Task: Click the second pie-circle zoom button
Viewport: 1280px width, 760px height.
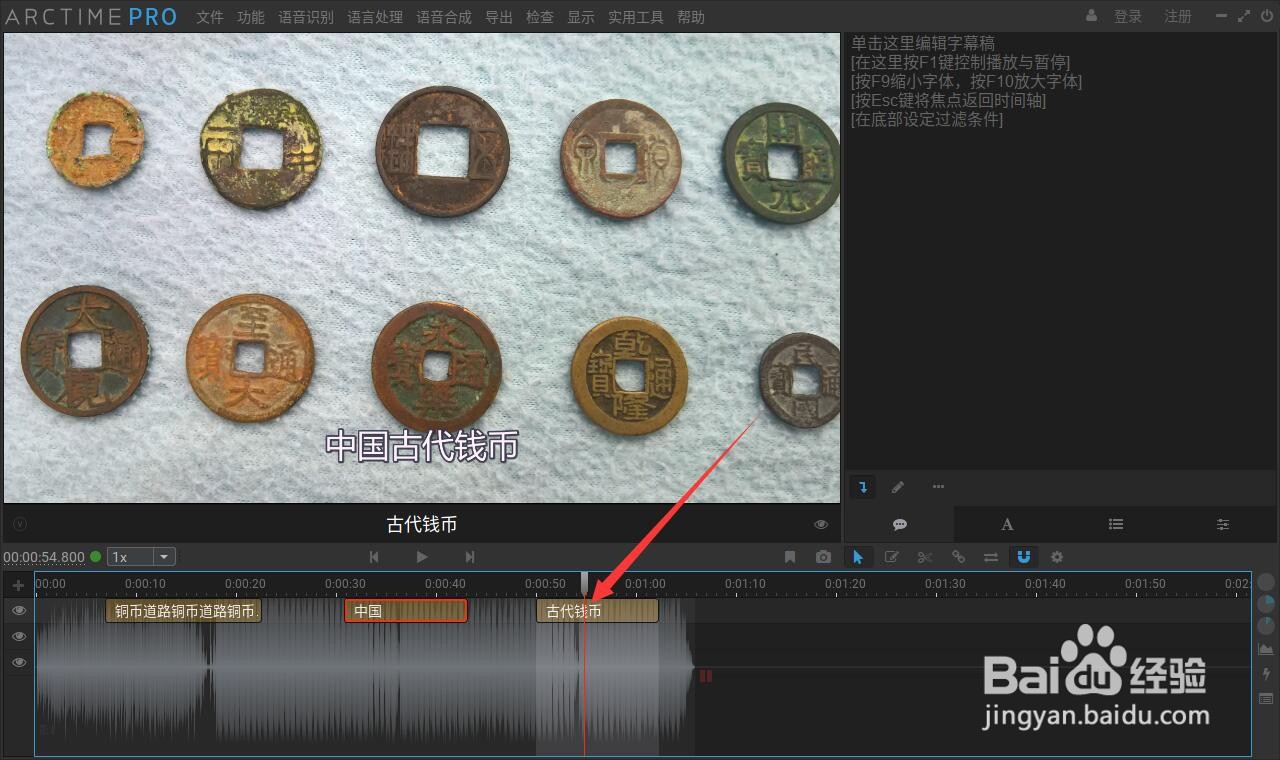Action: click(x=1266, y=604)
